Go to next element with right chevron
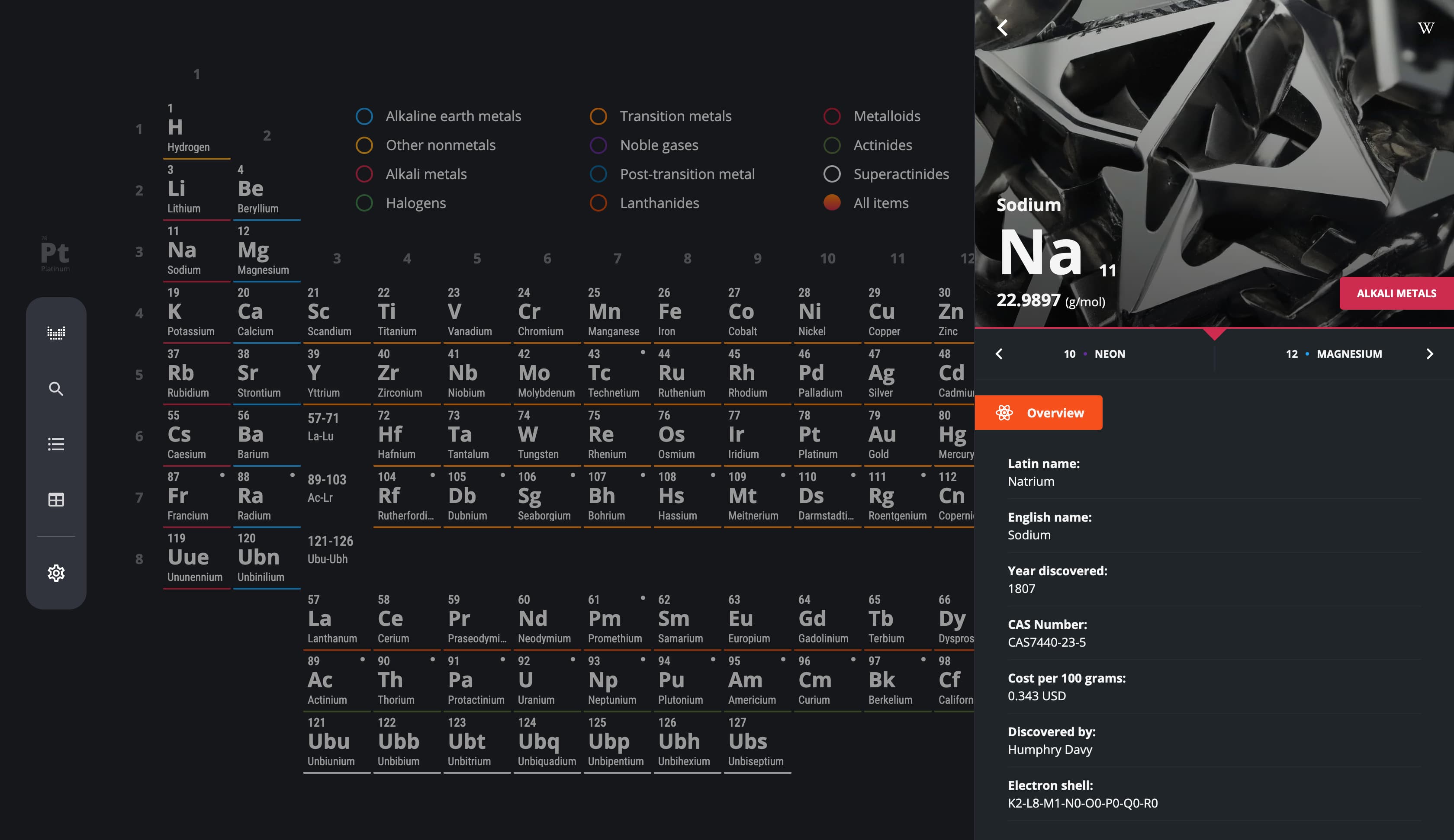The width and height of the screenshot is (1454, 840). coord(1429,354)
